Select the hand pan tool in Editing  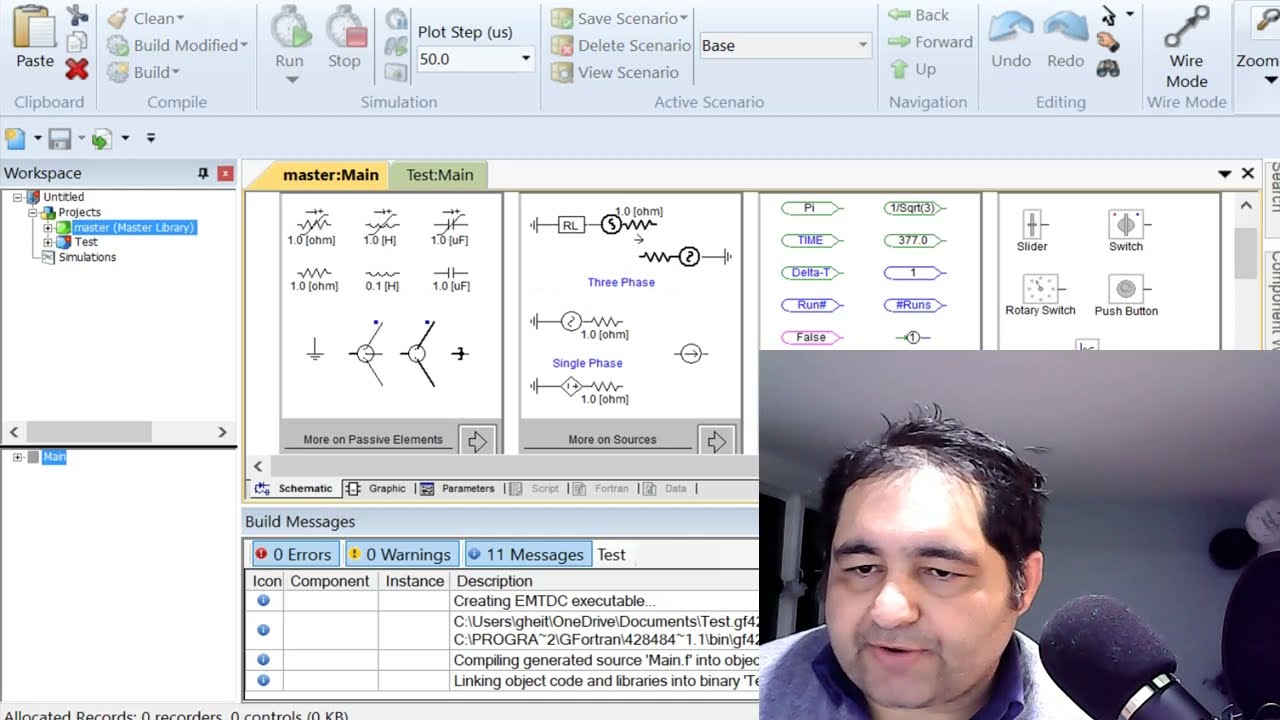pos(1108,42)
